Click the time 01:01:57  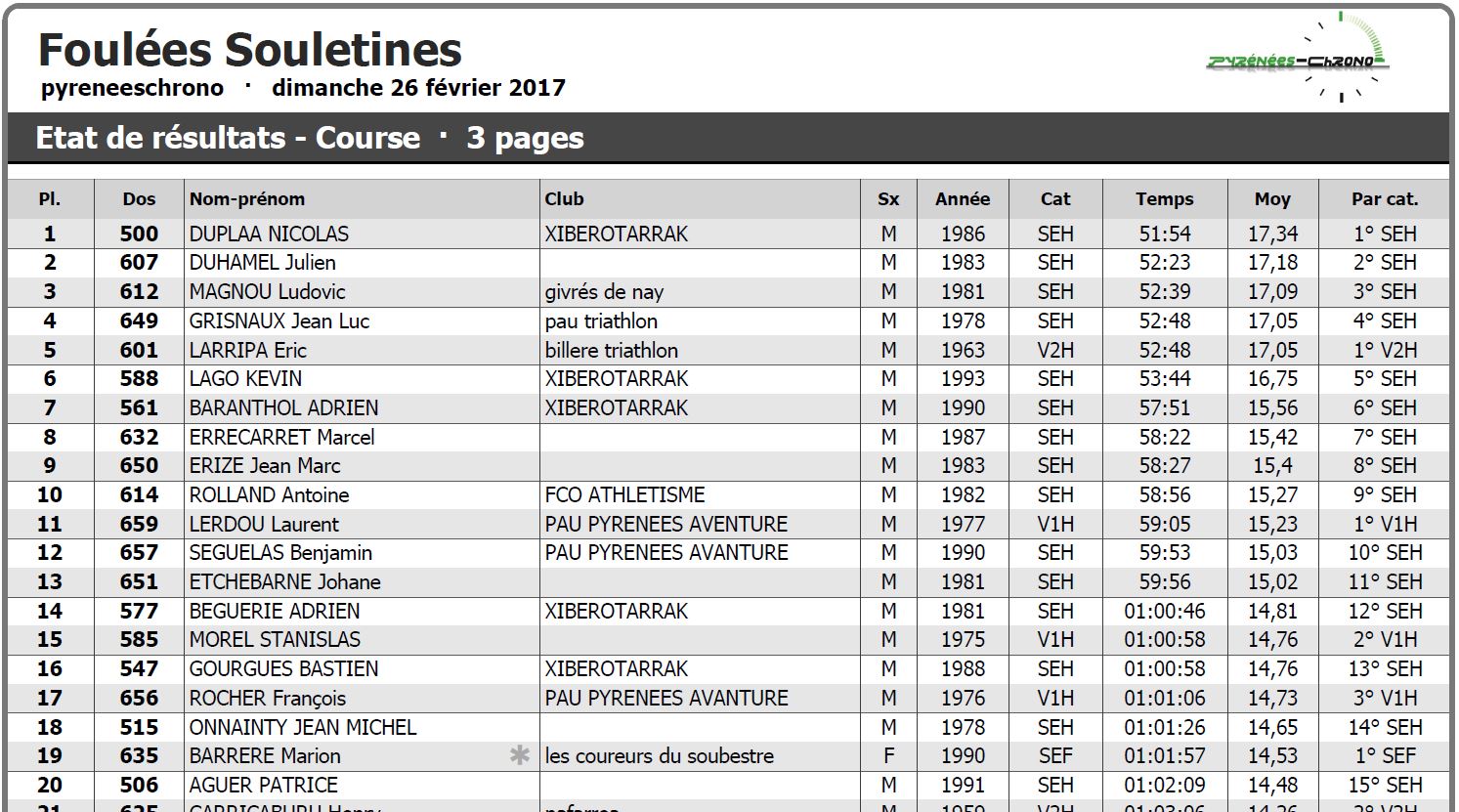point(1164,755)
